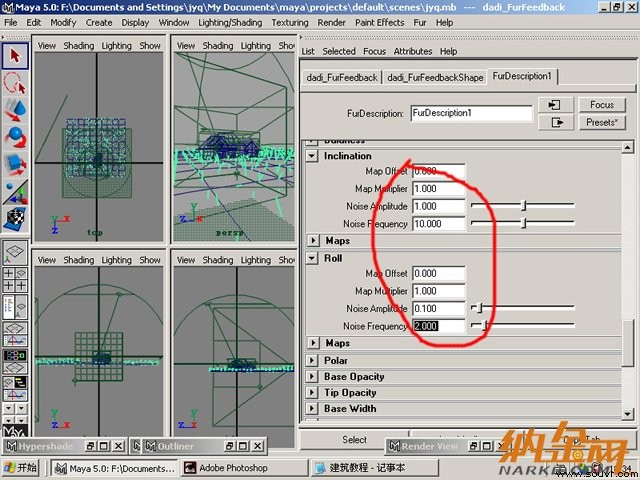Click the FurDescription name input field
640x480 pixels.
point(471,113)
